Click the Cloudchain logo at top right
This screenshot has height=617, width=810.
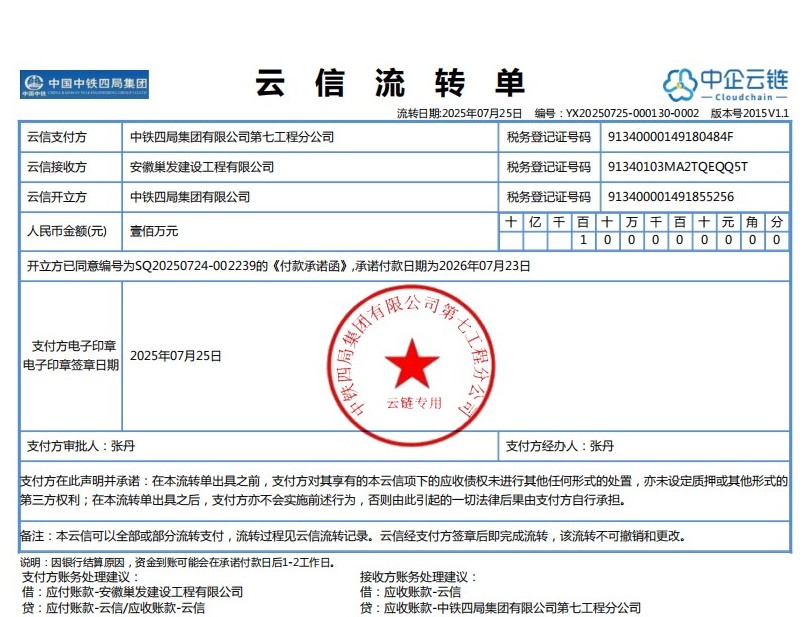(726, 84)
